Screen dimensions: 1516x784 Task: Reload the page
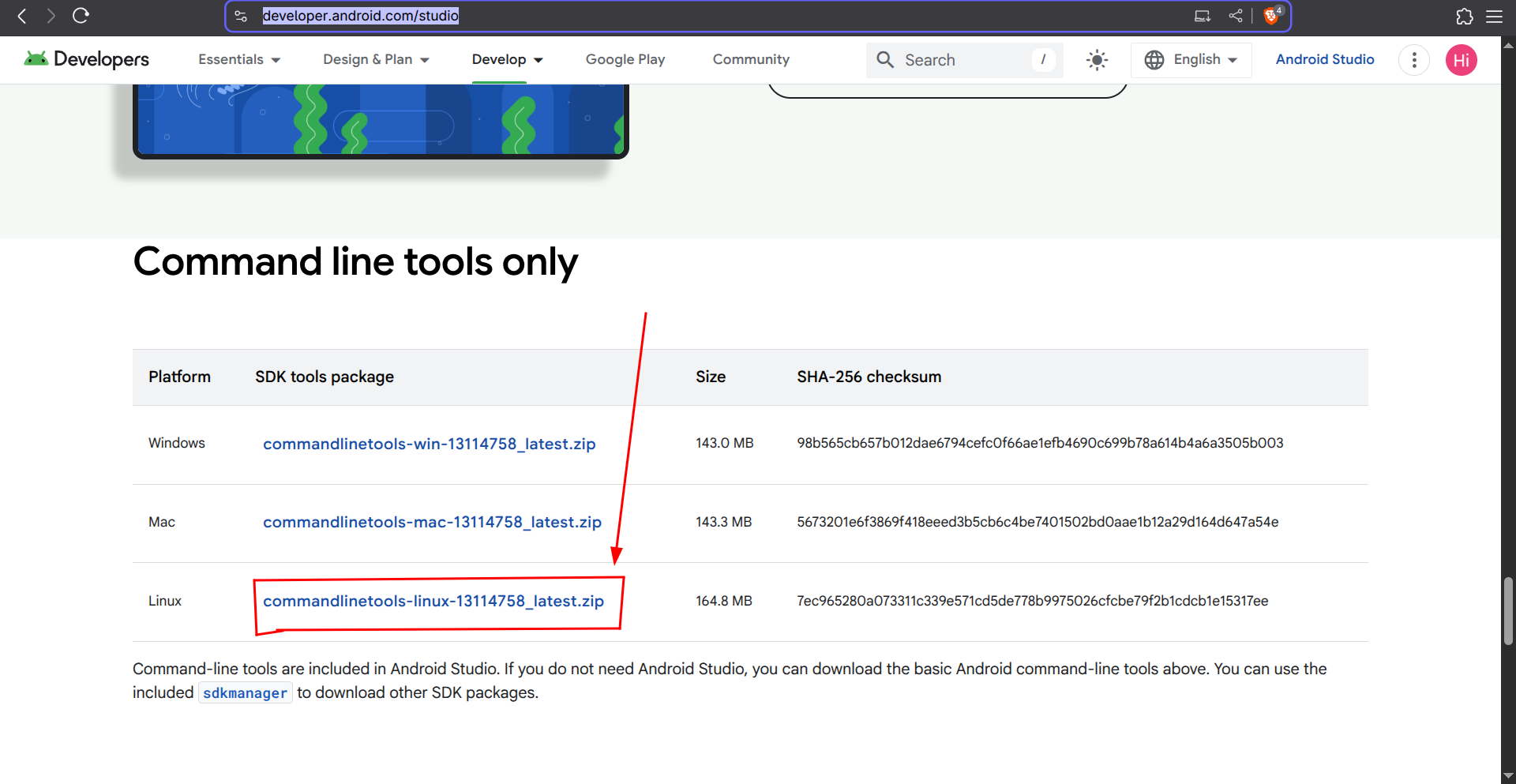click(x=81, y=16)
